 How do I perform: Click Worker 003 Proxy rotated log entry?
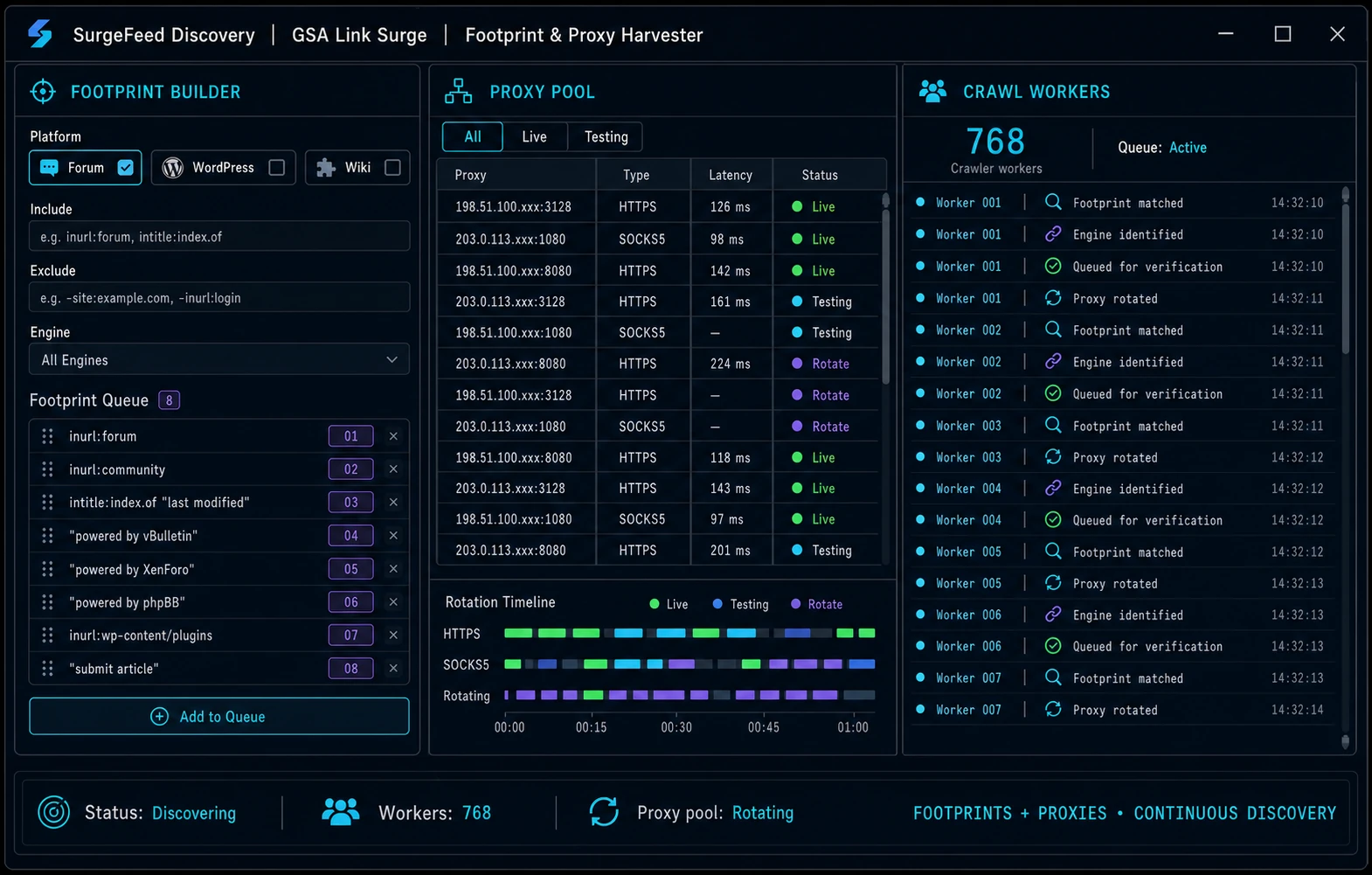click(x=1121, y=457)
